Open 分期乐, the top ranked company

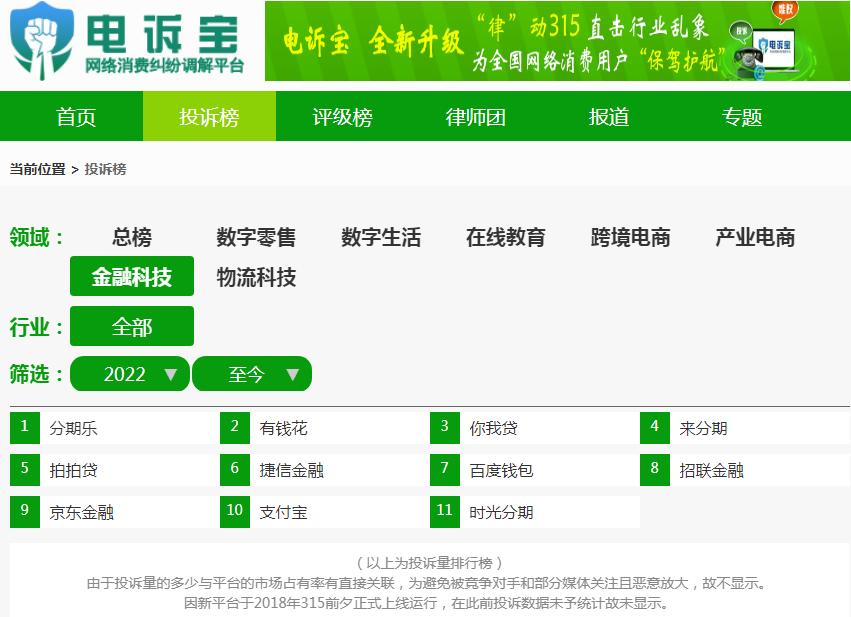click(66, 427)
